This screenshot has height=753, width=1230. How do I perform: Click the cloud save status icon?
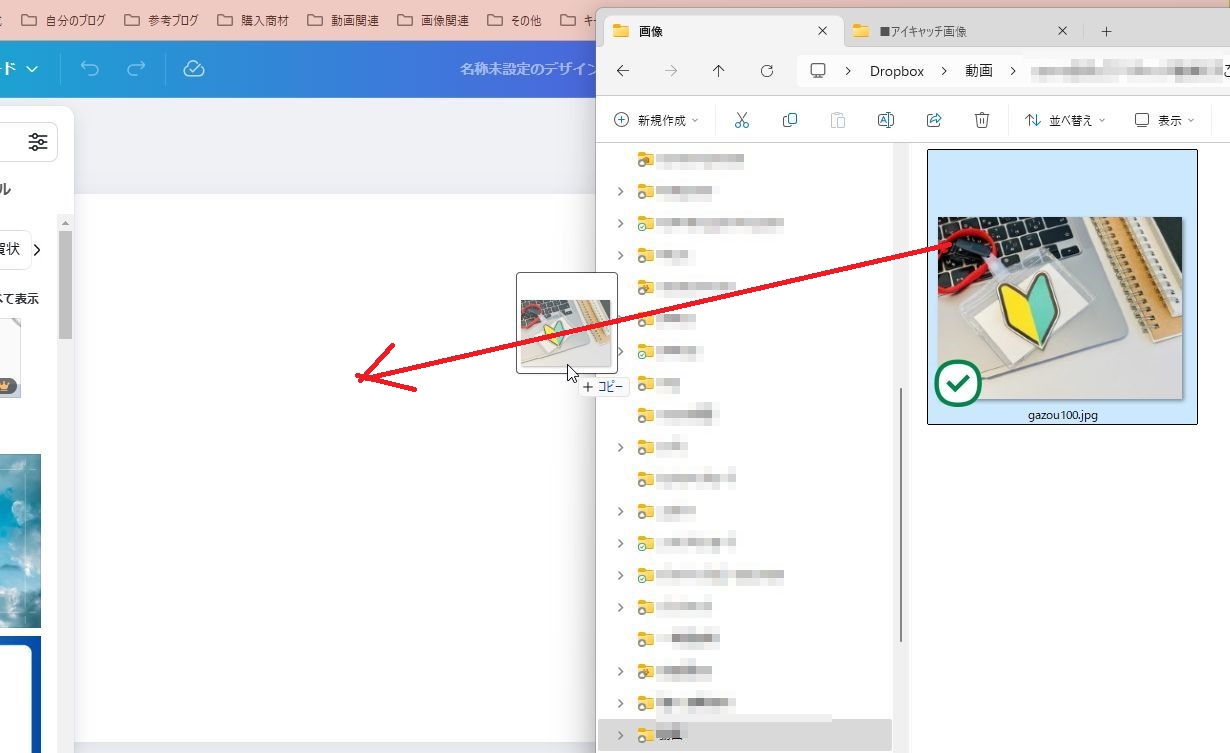[194, 69]
